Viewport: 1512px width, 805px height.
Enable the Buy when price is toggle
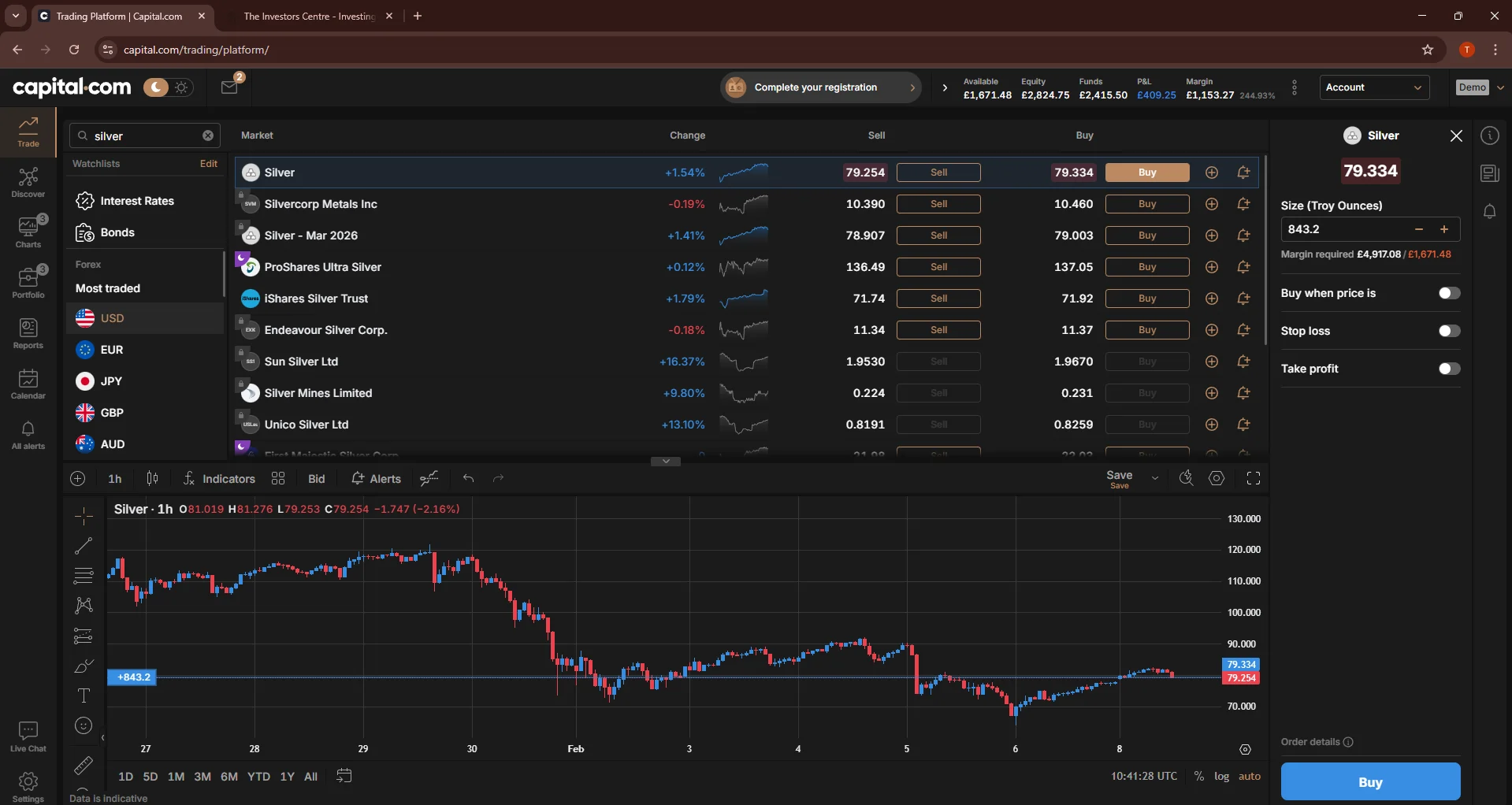coord(1448,292)
